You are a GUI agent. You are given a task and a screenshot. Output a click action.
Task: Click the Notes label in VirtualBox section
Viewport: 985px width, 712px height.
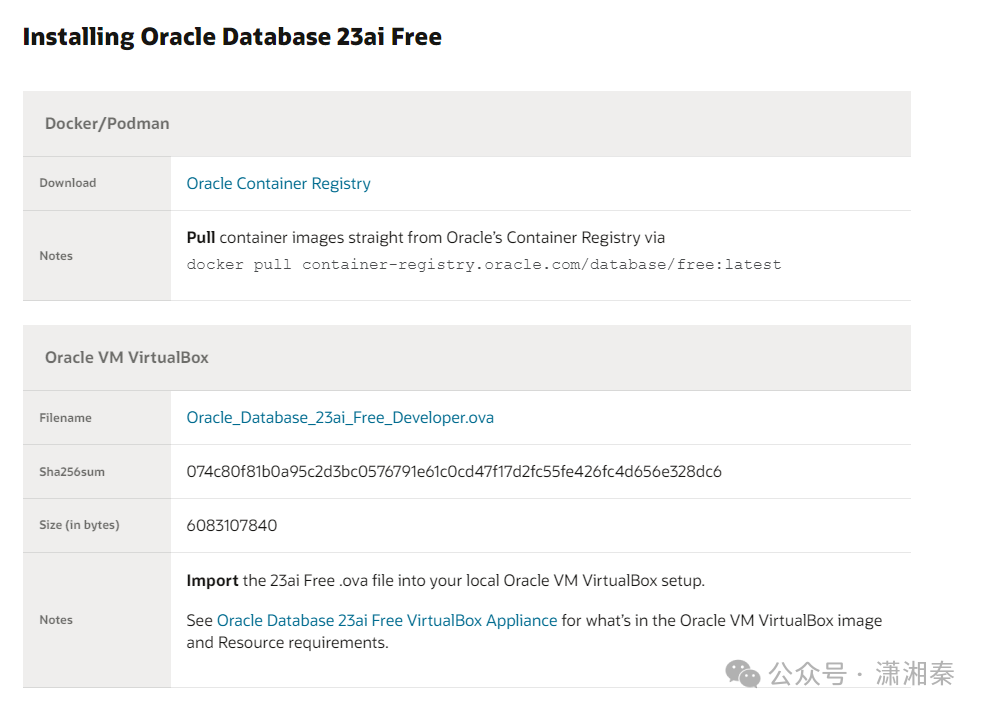(56, 619)
